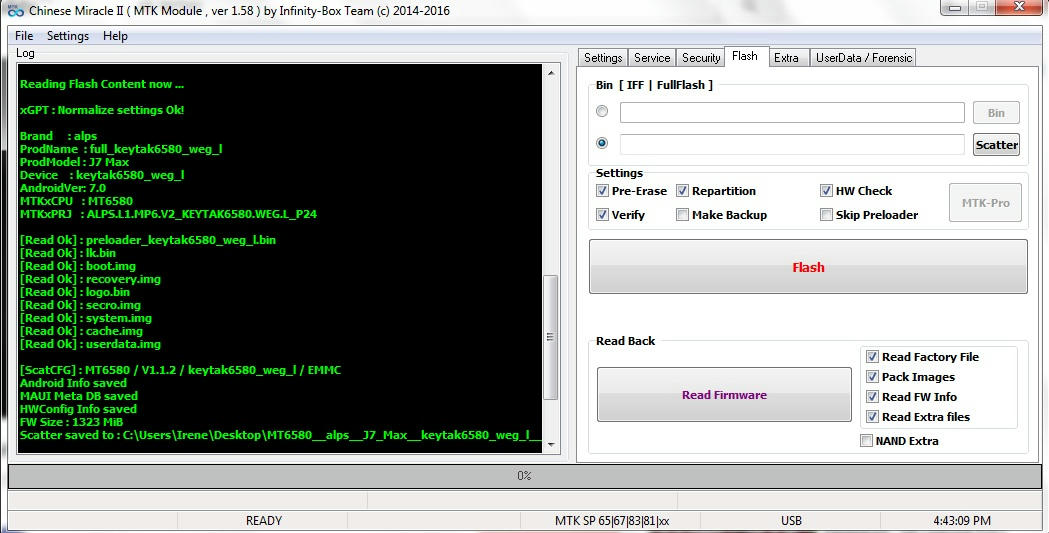This screenshot has height=533, width=1049.
Task: Click the Read Firmware button
Action: [x=724, y=395]
